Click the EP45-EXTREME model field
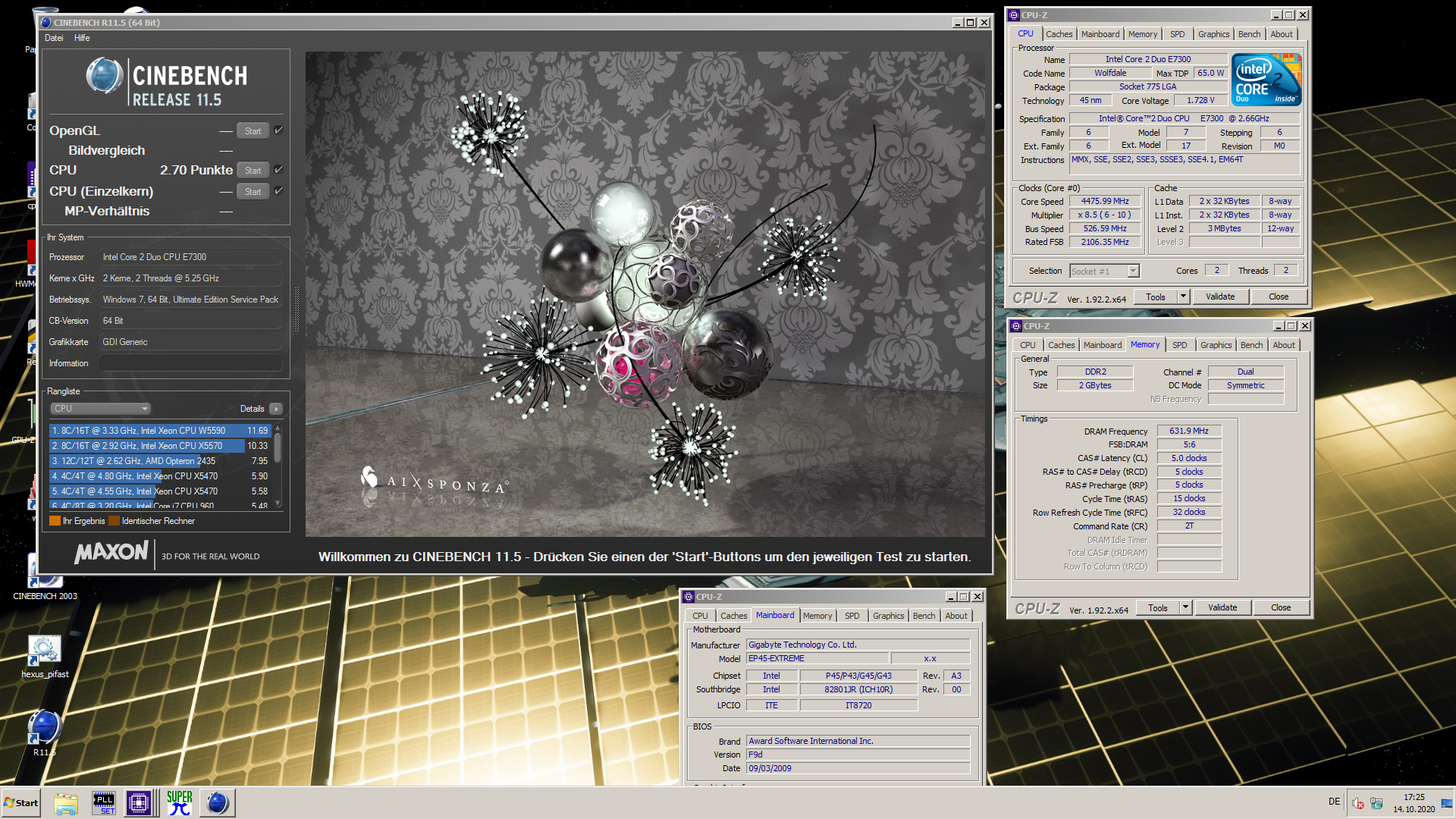Viewport: 1456px width, 819px height. point(817,659)
